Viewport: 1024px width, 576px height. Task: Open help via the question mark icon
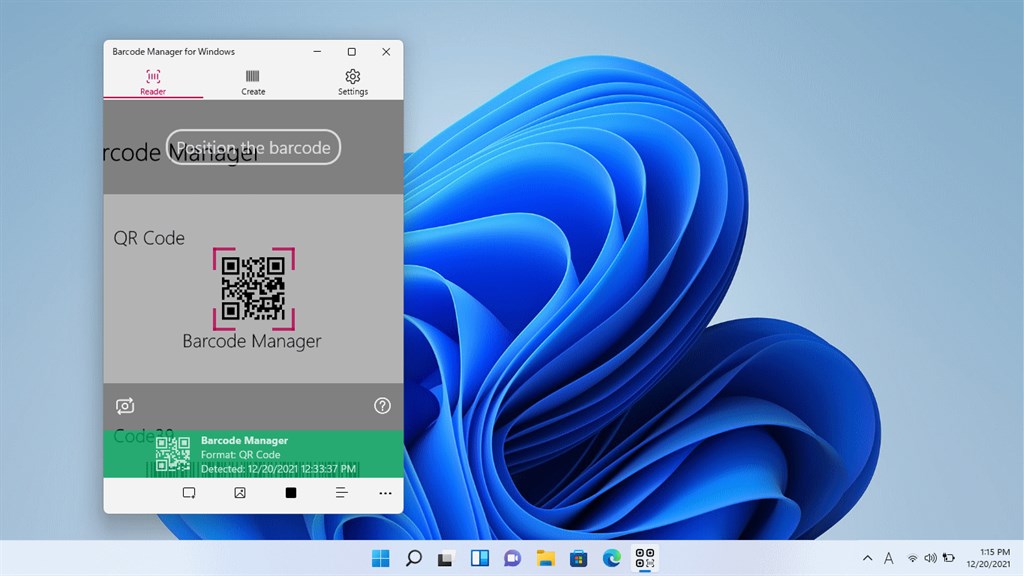pyautogui.click(x=382, y=406)
